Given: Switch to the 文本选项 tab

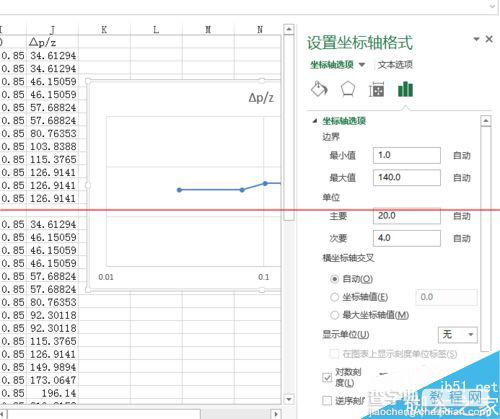Looking at the screenshot, I should [395, 64].
